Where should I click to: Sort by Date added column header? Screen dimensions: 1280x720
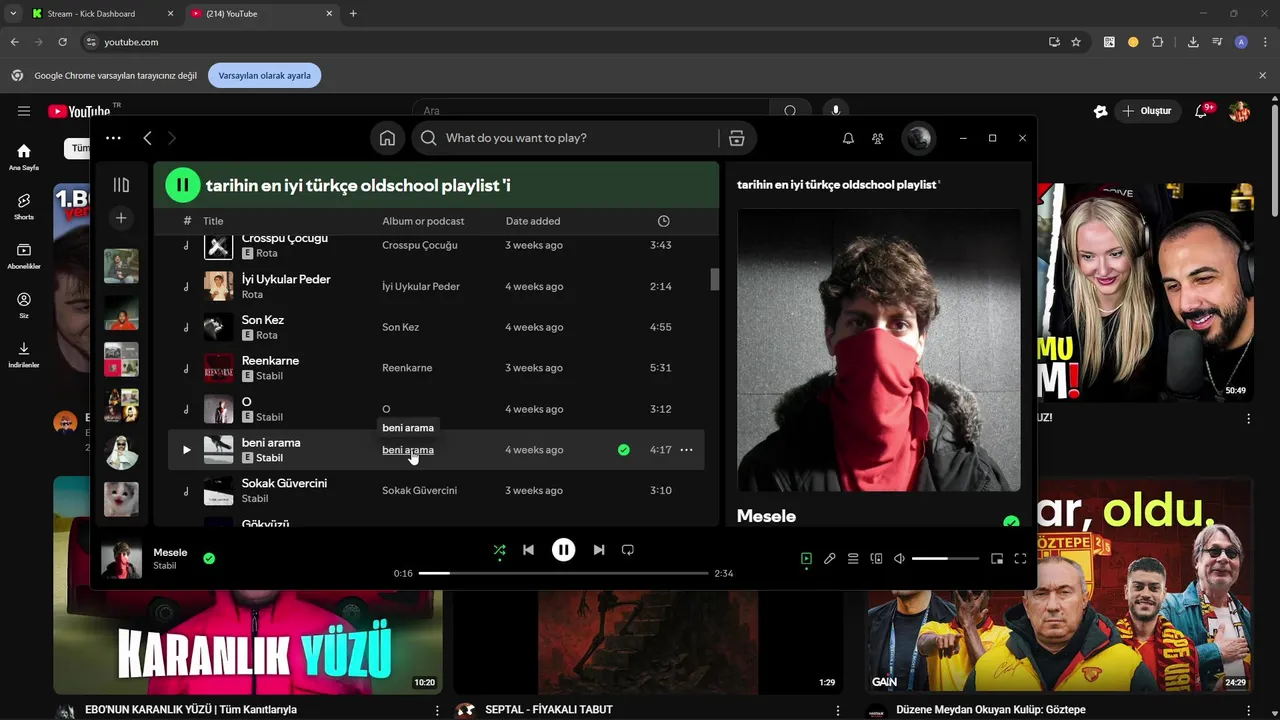[x=533, y=221]
